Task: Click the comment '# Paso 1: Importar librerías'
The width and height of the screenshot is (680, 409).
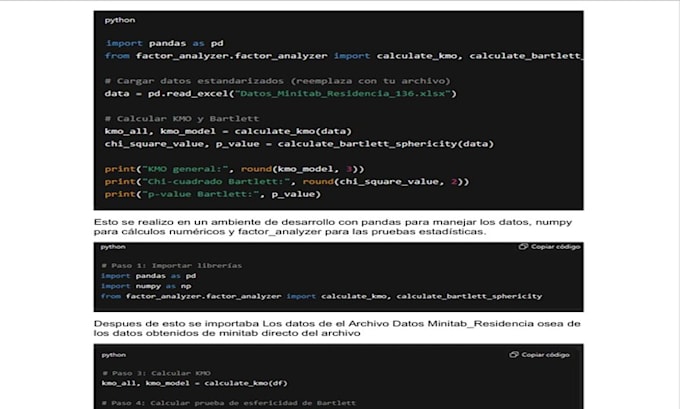Action: (x=172, y=266)
